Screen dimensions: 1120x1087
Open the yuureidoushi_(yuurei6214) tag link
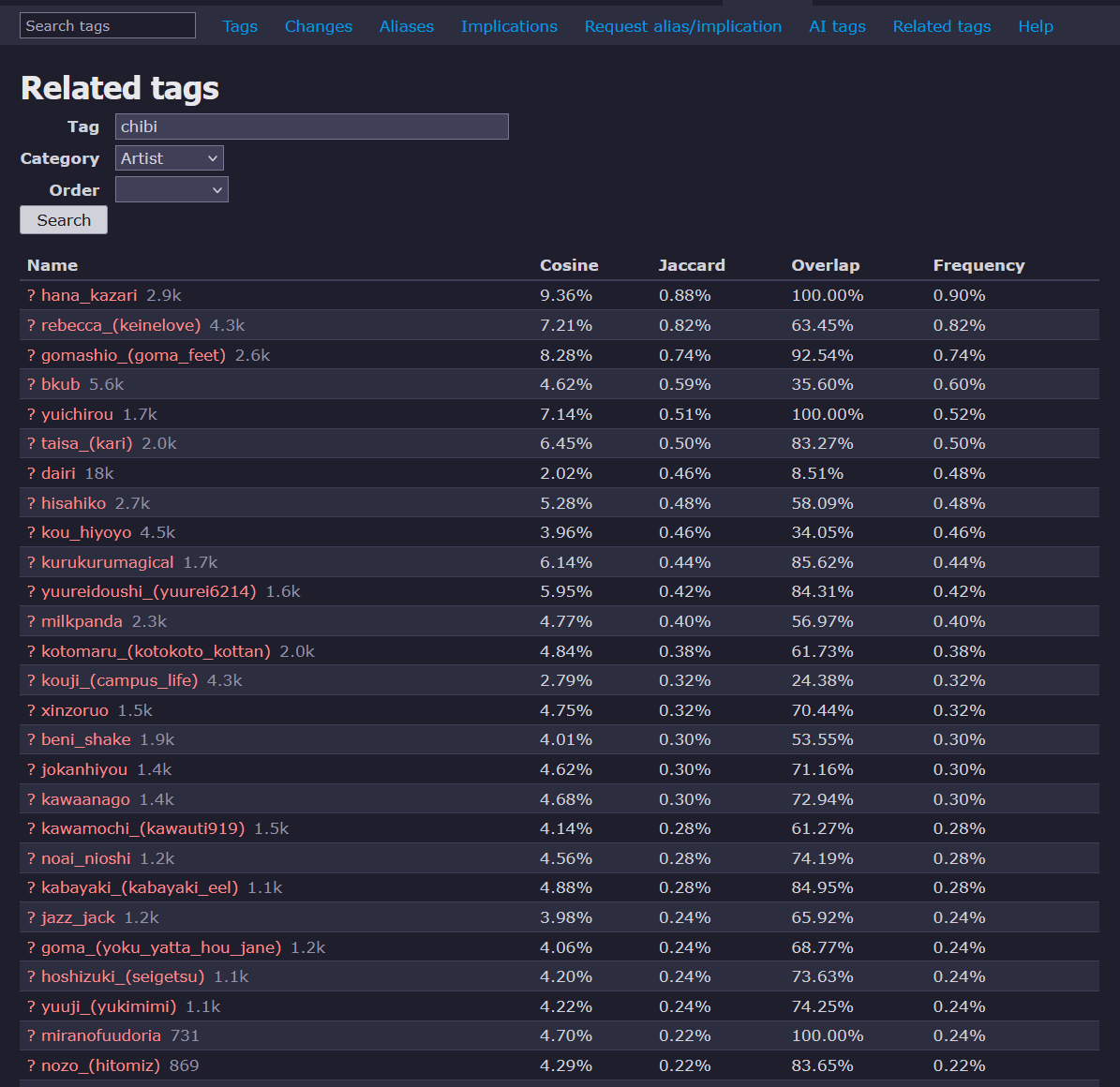click(149, 592)
